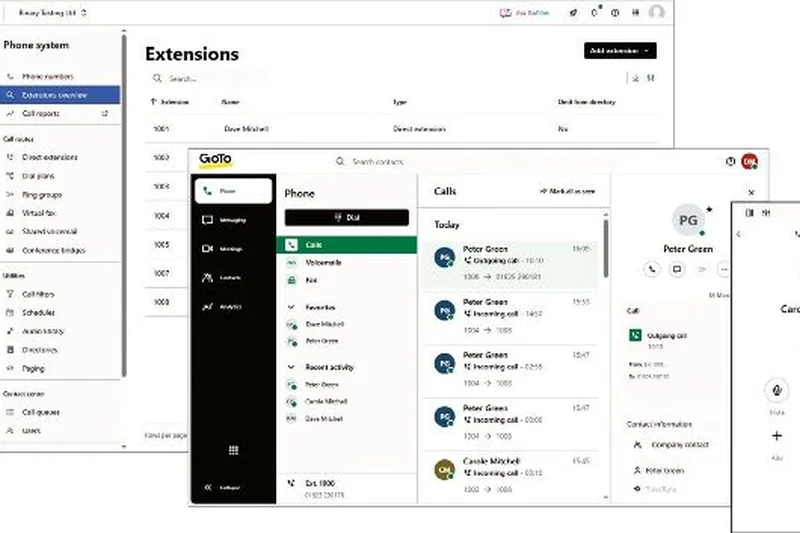Image resolution: width=800 pixels, height=533 pixels.
Task: Click Search contacts field in GoTo app
Action: [x=378, y=162]
